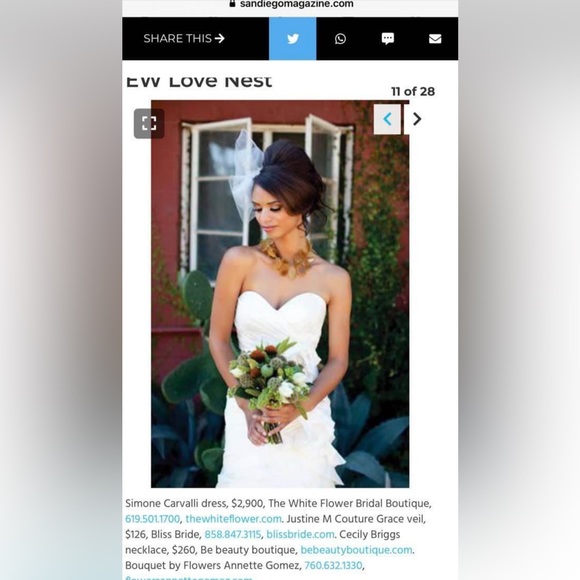This screenshot has height=580, width=580.
Task: Open the photo in fullscreen view
Action: pyautogui.click(x=149, y=123)
